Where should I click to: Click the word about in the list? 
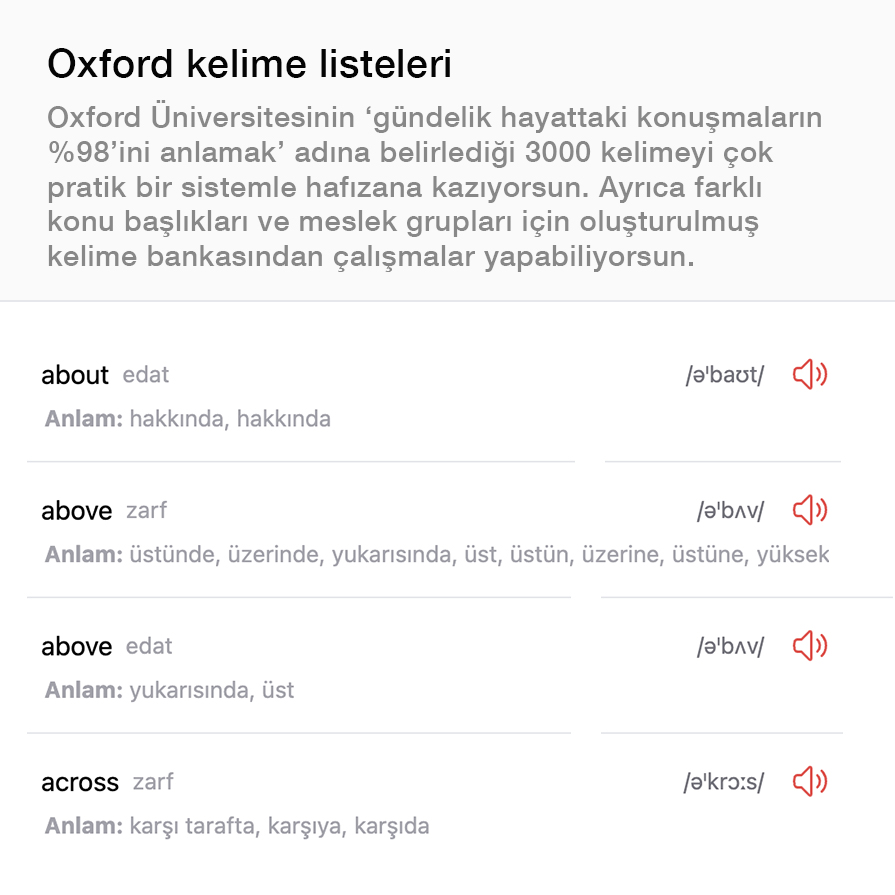[x=75, y=375]
